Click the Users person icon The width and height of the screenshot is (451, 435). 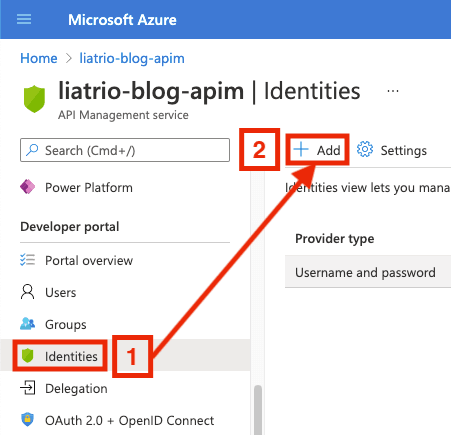[x=27, y=292]
